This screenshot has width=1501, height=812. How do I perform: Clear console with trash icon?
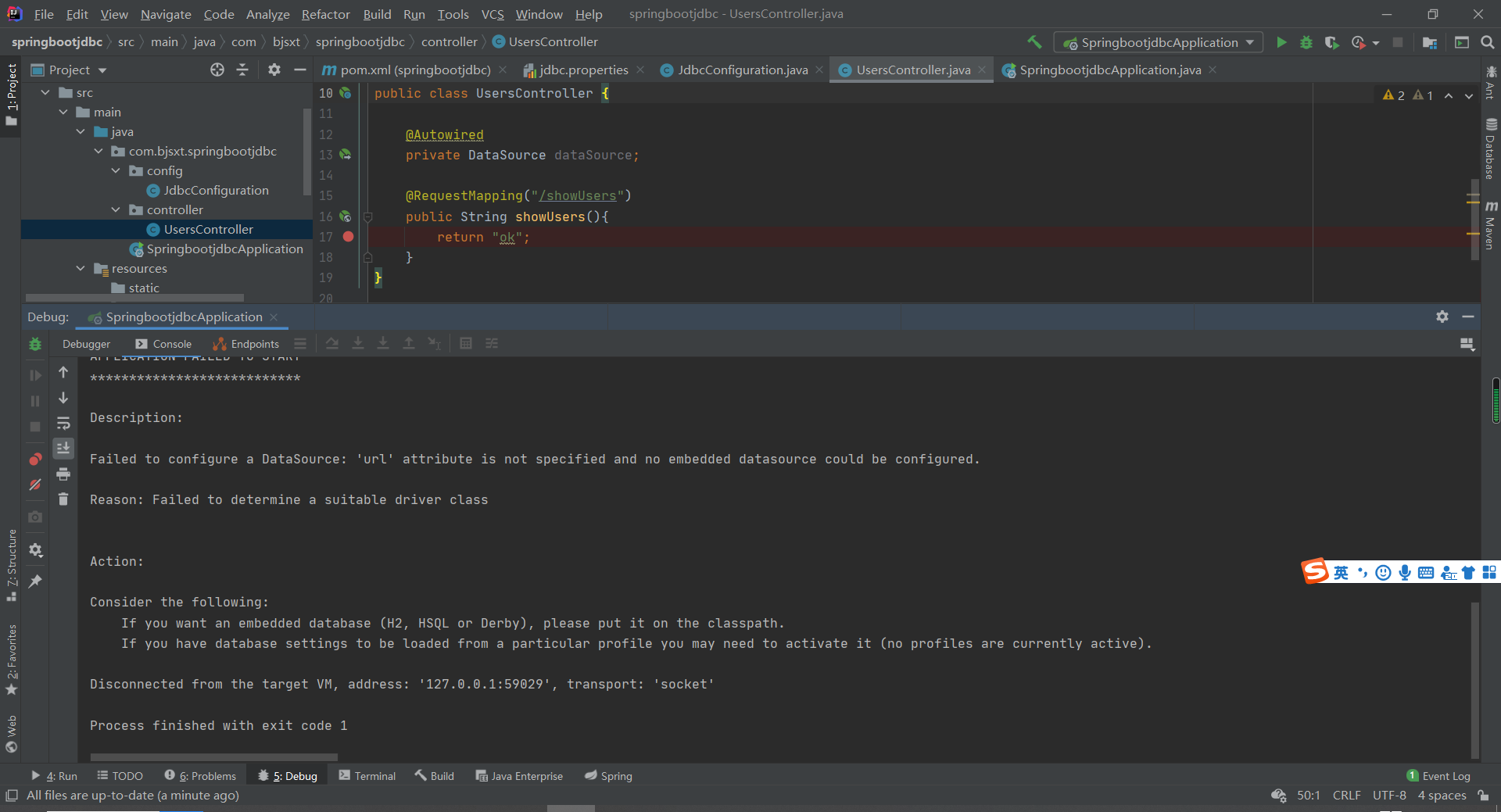(x=63, y=499)
